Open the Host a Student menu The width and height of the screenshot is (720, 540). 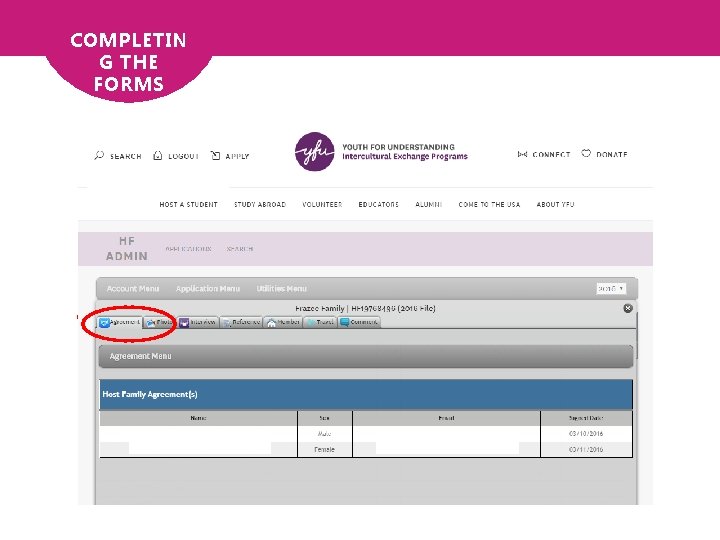[188, 204]
